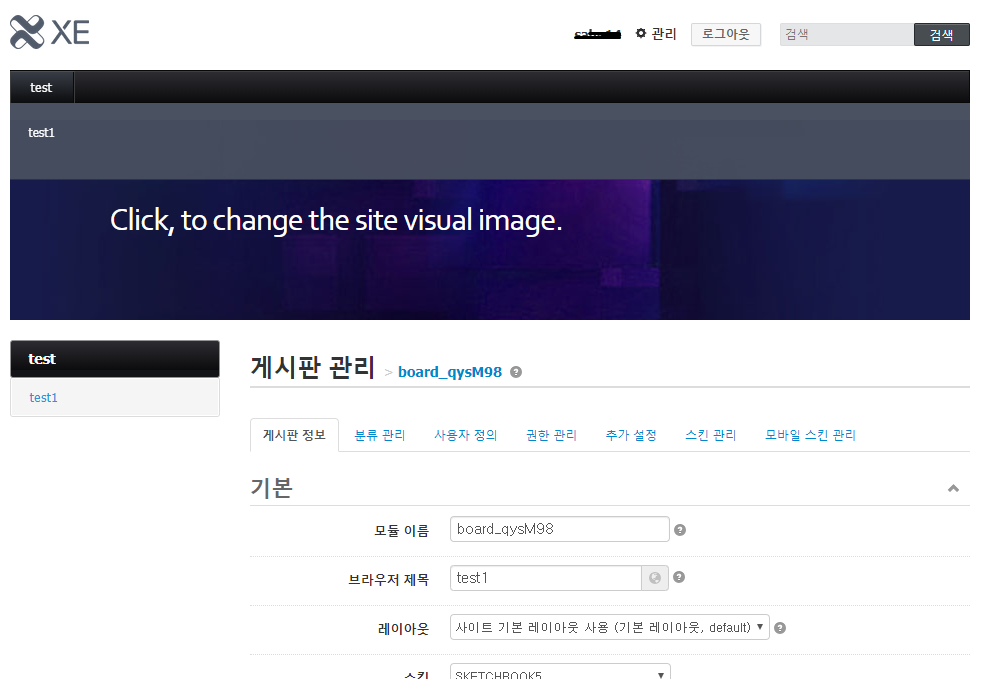This screenshot has height=679, width=987.
Task: Switch to the 분류 관리 tab
Action: (380, 435)
